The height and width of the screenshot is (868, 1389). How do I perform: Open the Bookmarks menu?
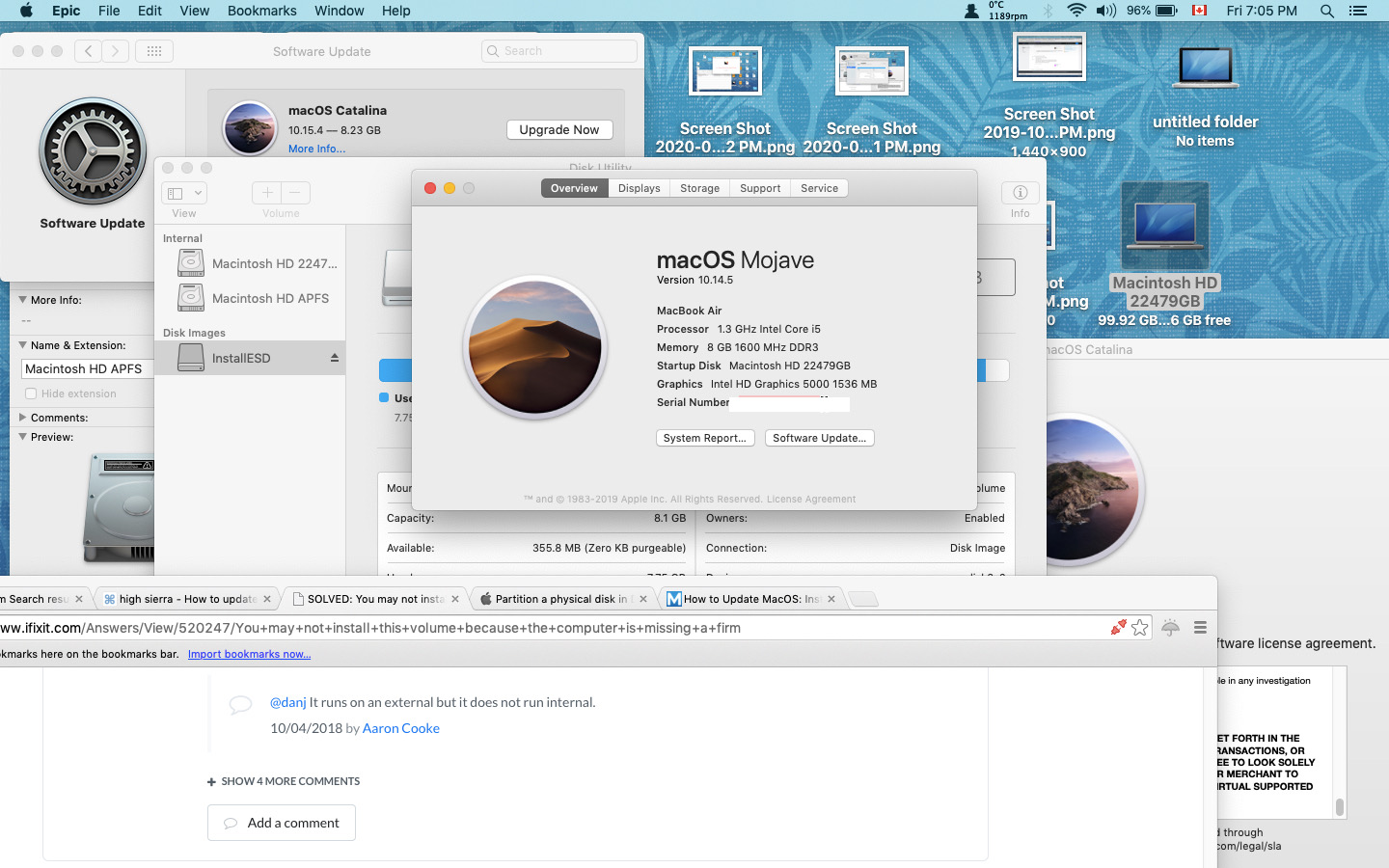click(262, 11)
